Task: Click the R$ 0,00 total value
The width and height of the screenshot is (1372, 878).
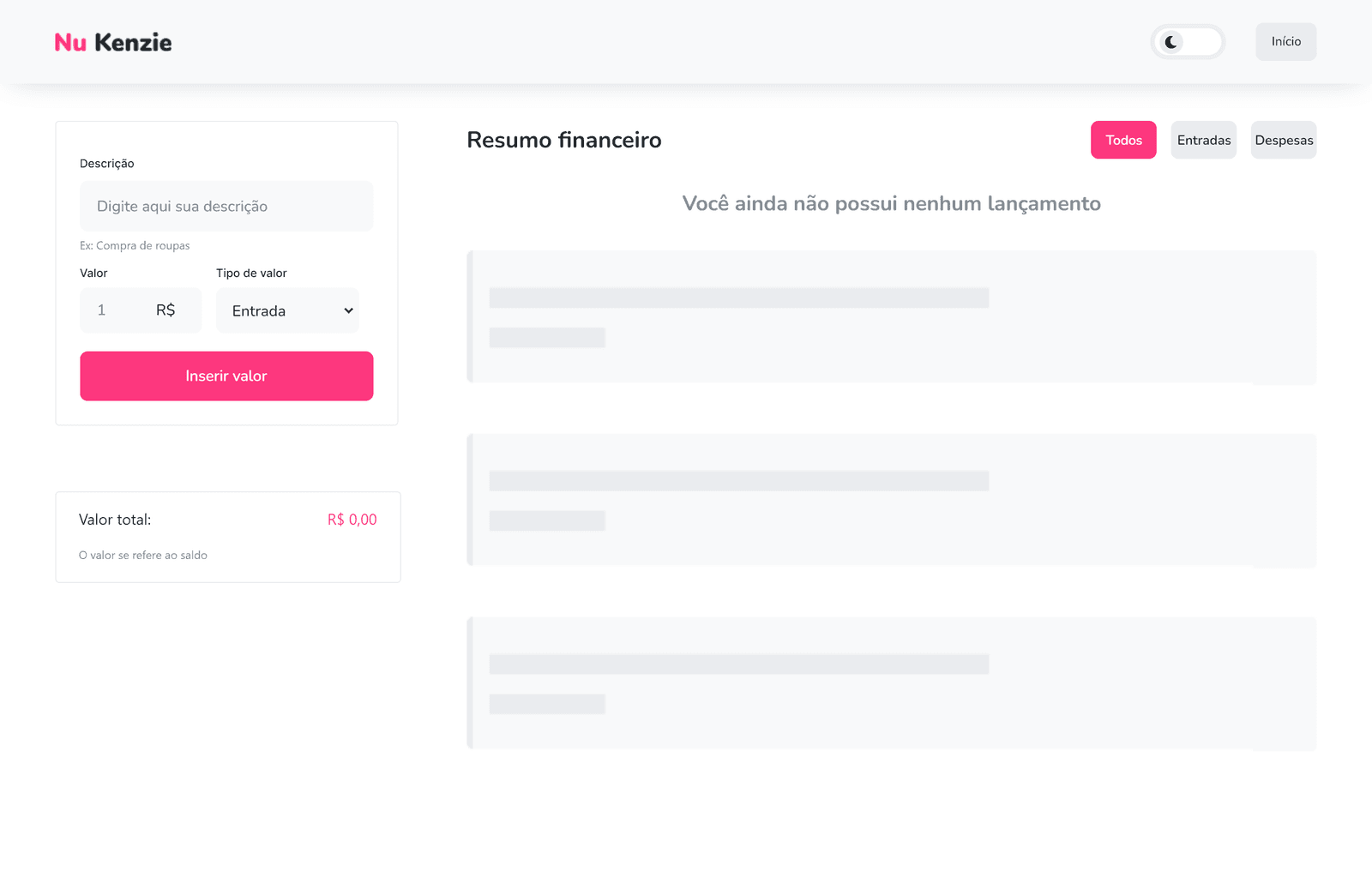Action: 352,520
